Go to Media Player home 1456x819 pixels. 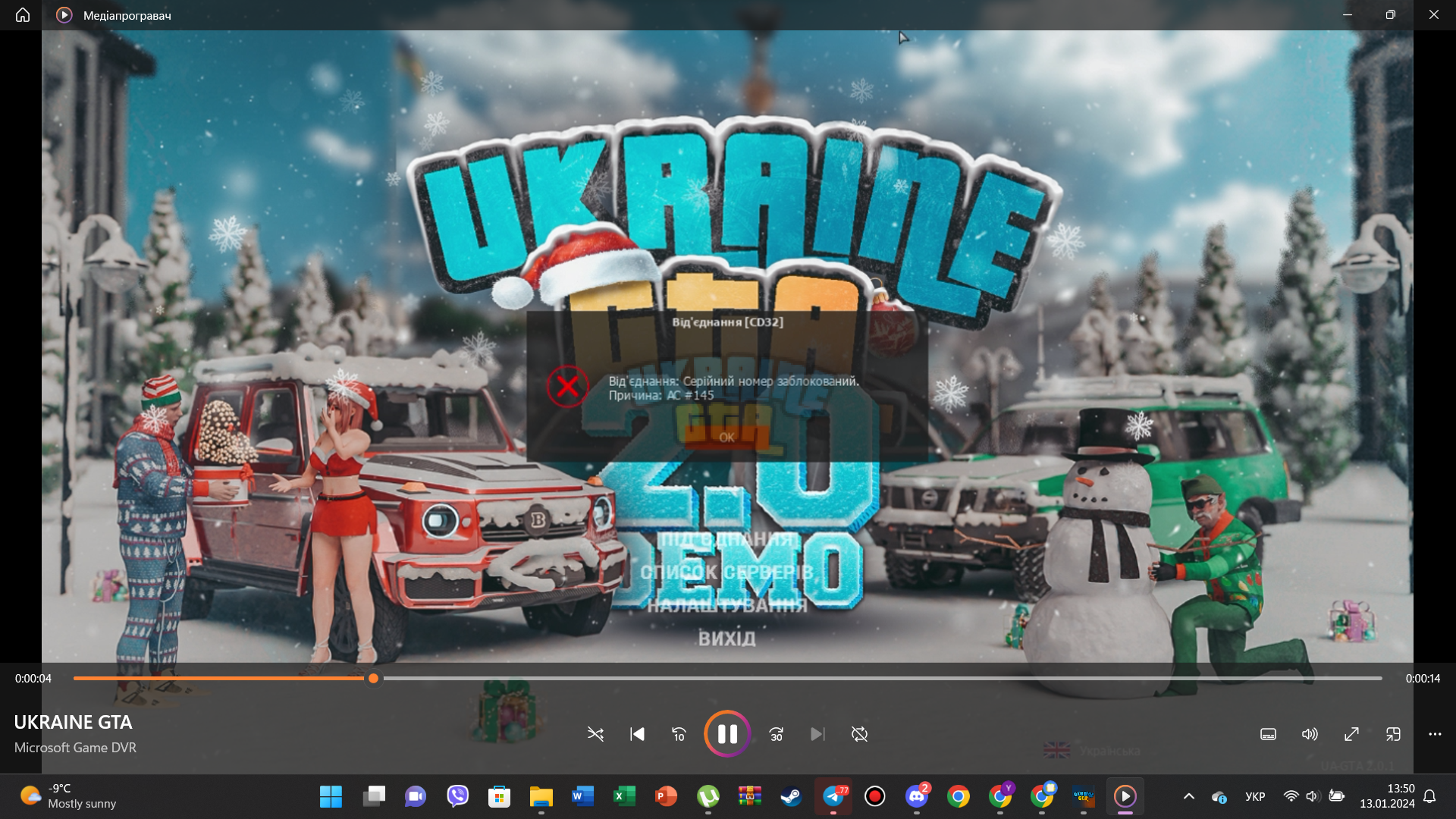(23, 15)
